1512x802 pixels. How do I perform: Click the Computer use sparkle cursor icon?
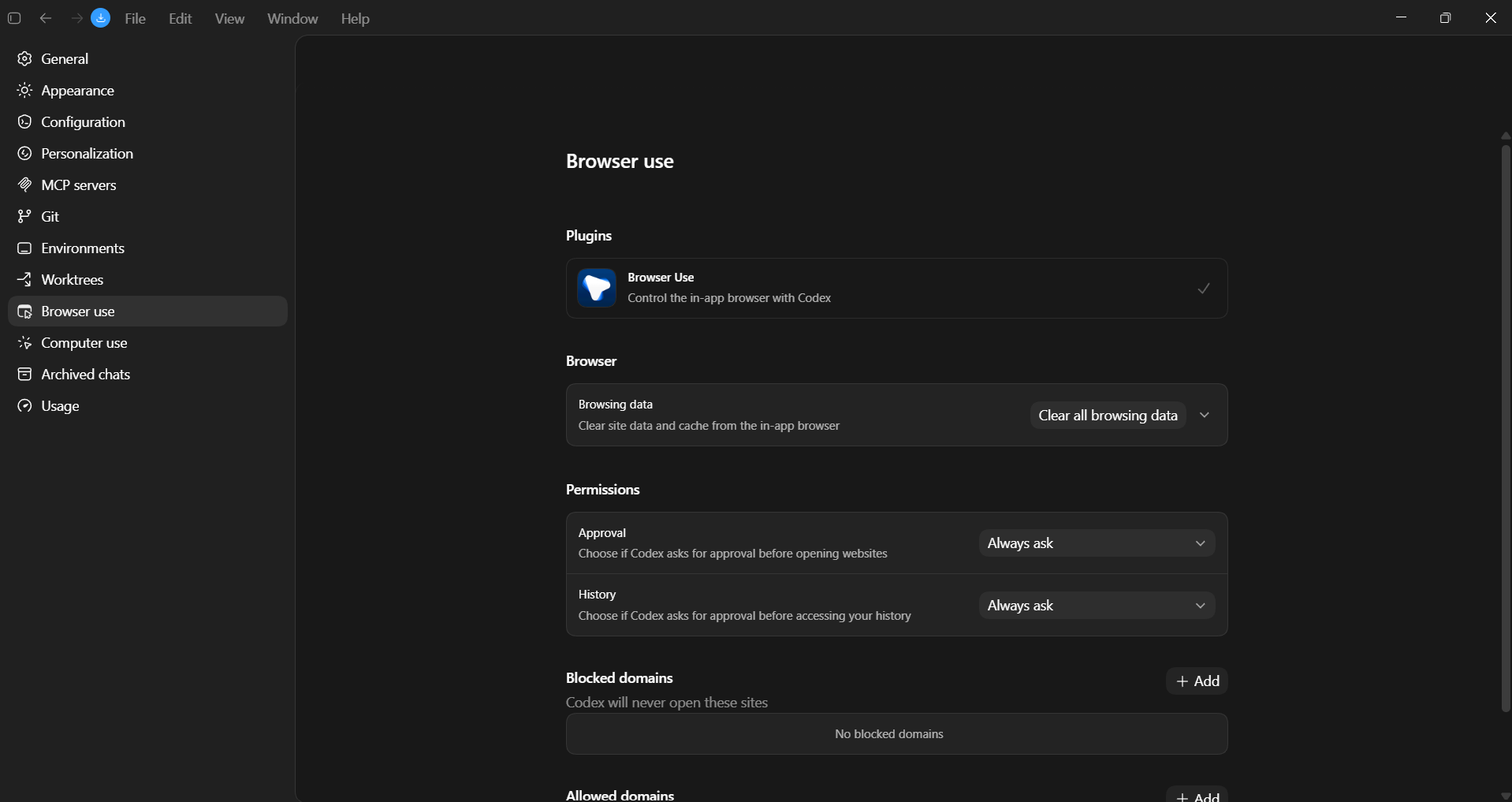point(24,343)
